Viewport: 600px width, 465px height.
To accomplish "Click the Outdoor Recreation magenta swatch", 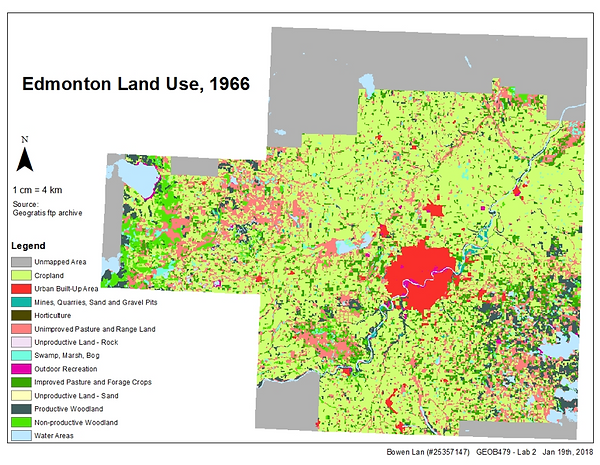I will 21,369.
